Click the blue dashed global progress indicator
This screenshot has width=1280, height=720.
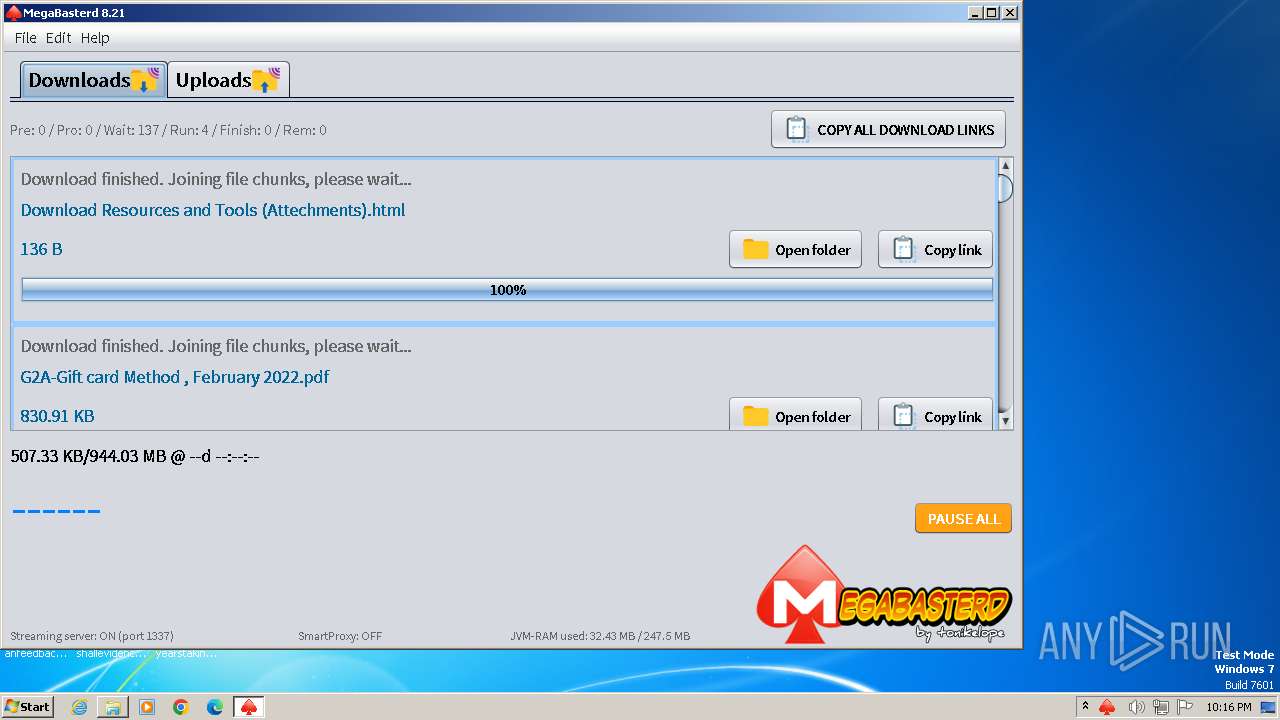click(56, 512)
